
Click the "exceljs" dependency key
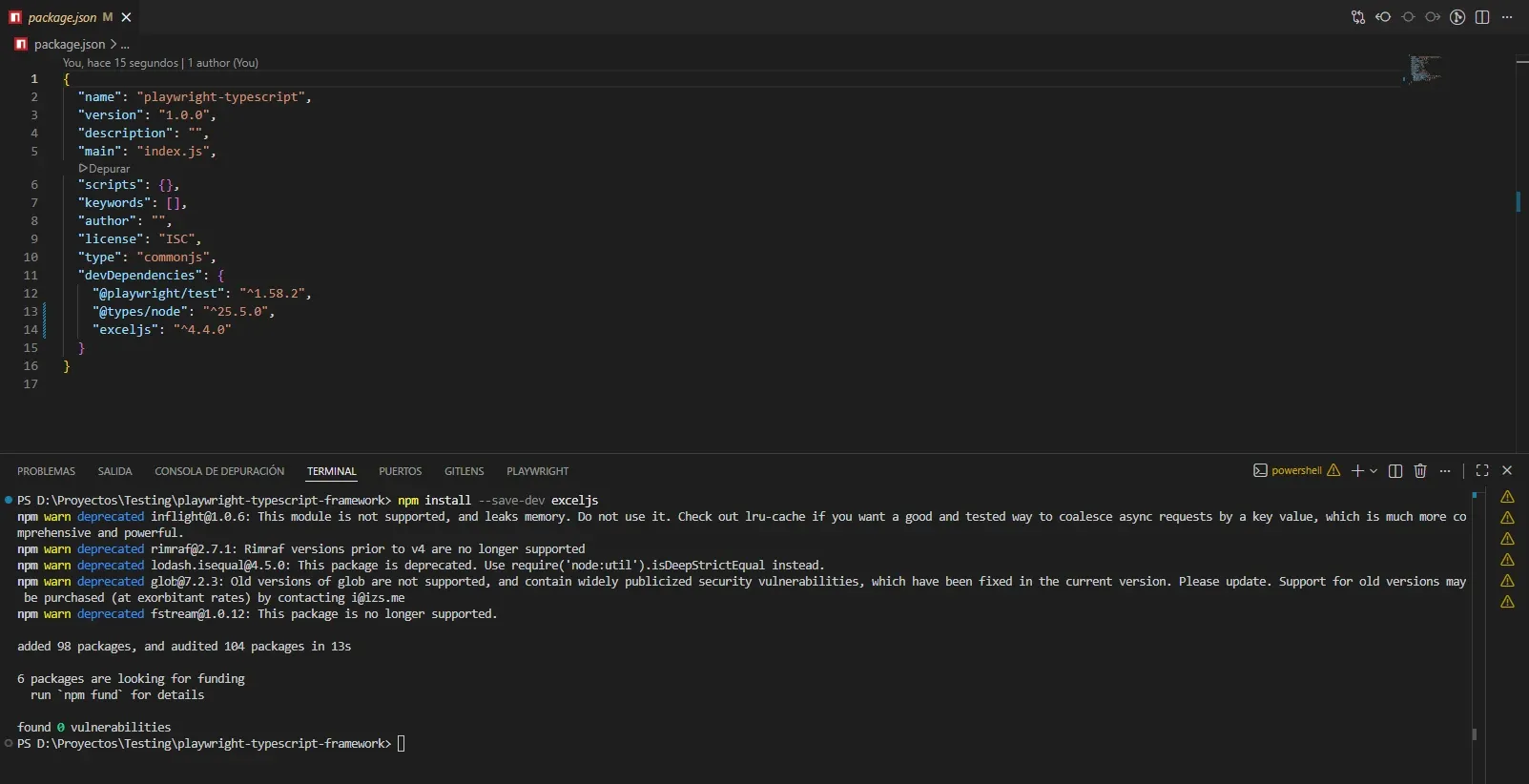[x=125, y=329]
